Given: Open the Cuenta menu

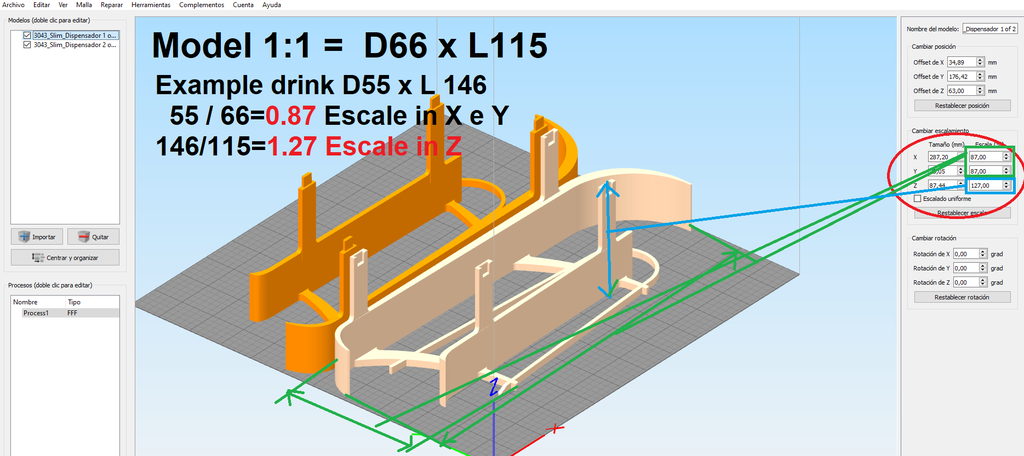Looking at the screenshot, I should [244, 5].
